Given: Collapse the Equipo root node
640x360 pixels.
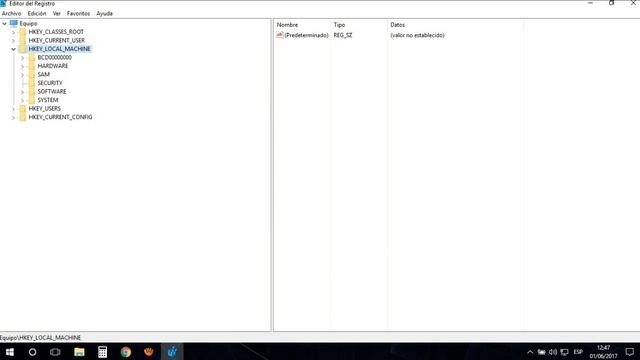Looking at the screenshot, I should pyautogui.click(x=4, y=24).
